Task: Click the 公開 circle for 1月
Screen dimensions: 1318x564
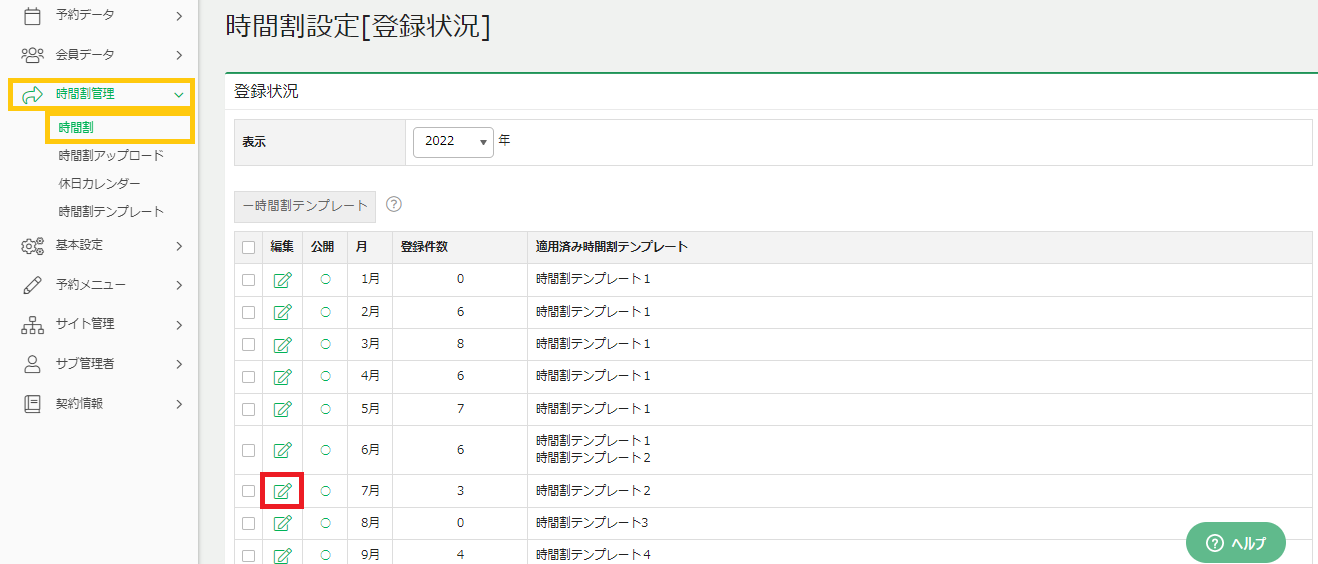Action: pyautogui.click(x=325, y=279)
